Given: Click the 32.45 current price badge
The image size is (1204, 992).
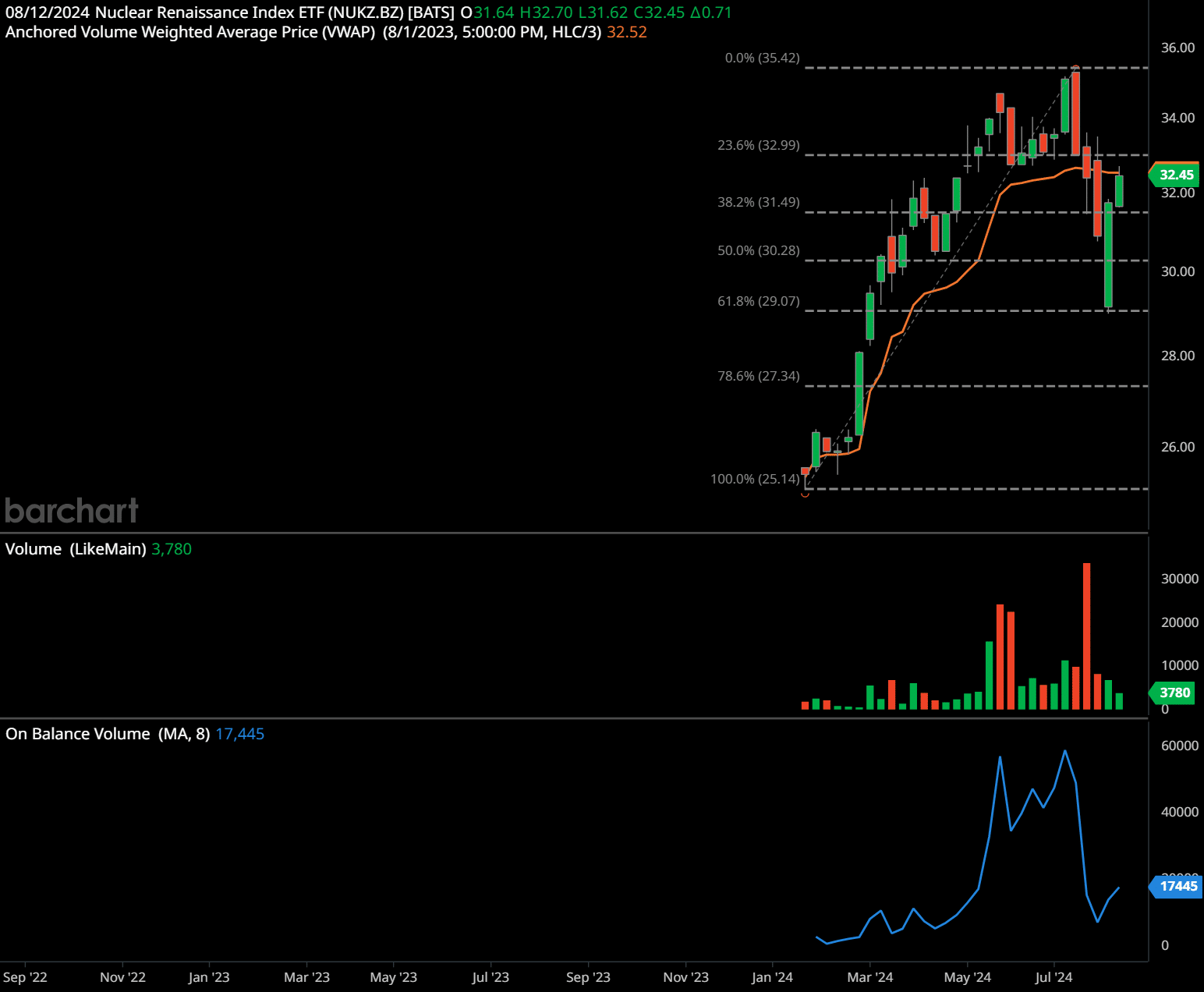Looking at the screenshot, I should point(1174,175).
